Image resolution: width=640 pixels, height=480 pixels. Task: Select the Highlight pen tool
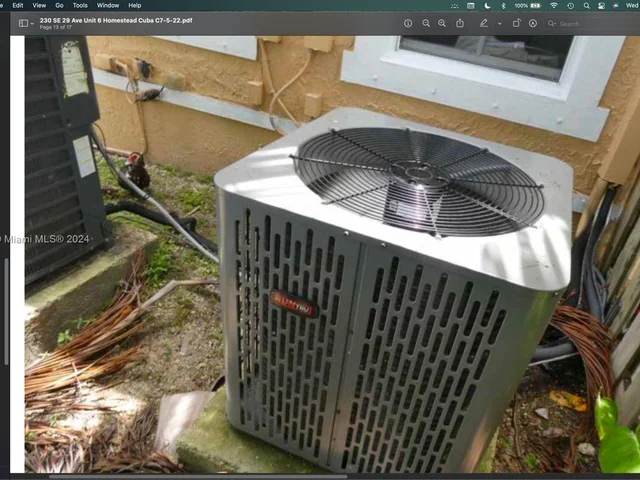click(x=484, y=23)
